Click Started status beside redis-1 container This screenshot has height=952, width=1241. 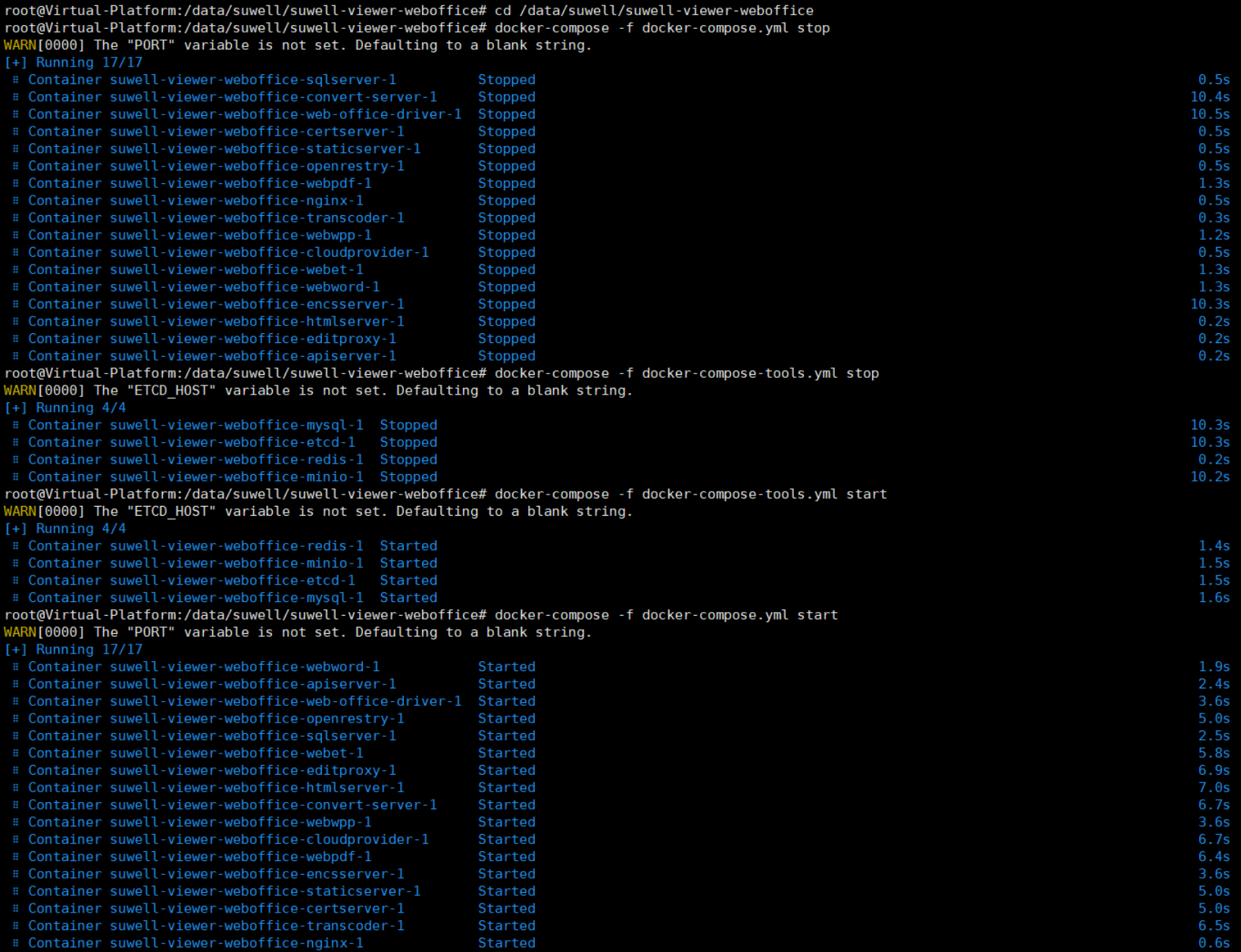pyautogui.click(x=408, y=546)
